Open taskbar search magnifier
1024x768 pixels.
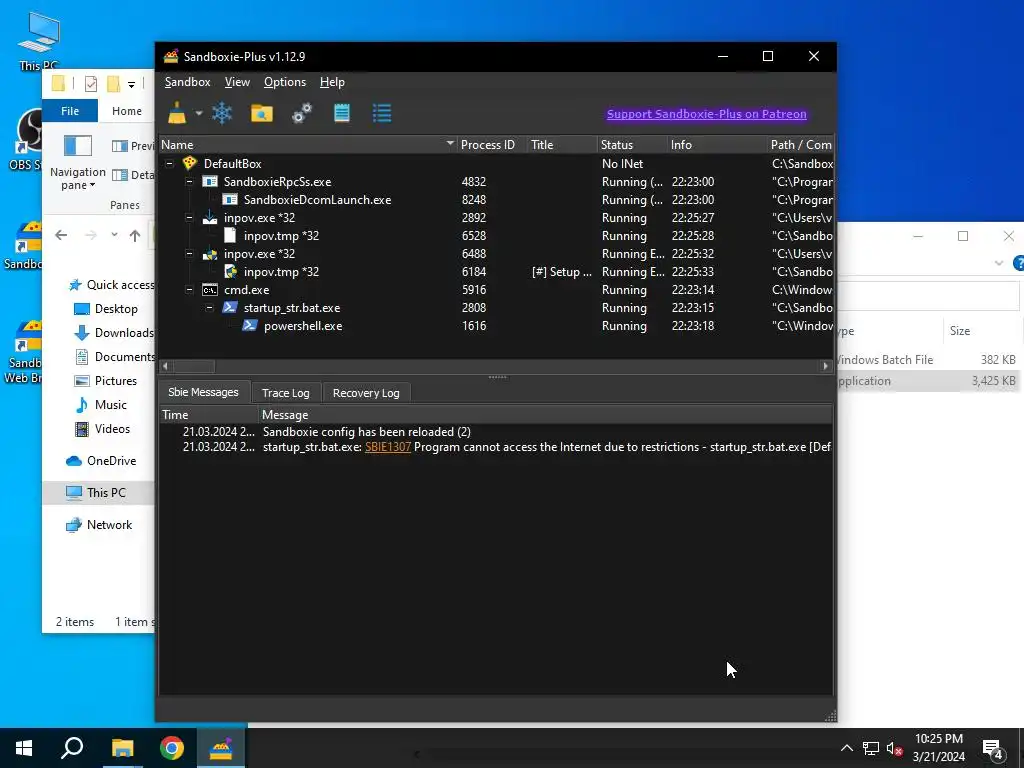coord(72,748)
